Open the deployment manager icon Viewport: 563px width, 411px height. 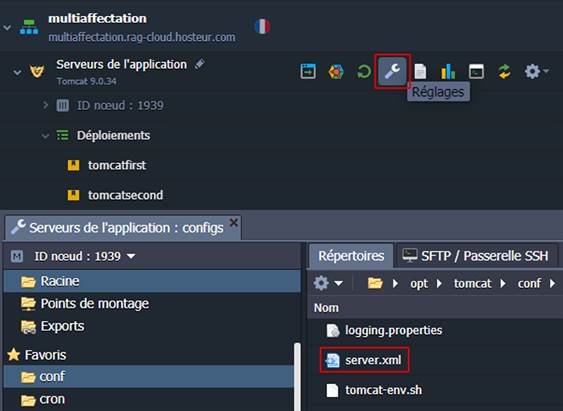click(x=308, y=71)
